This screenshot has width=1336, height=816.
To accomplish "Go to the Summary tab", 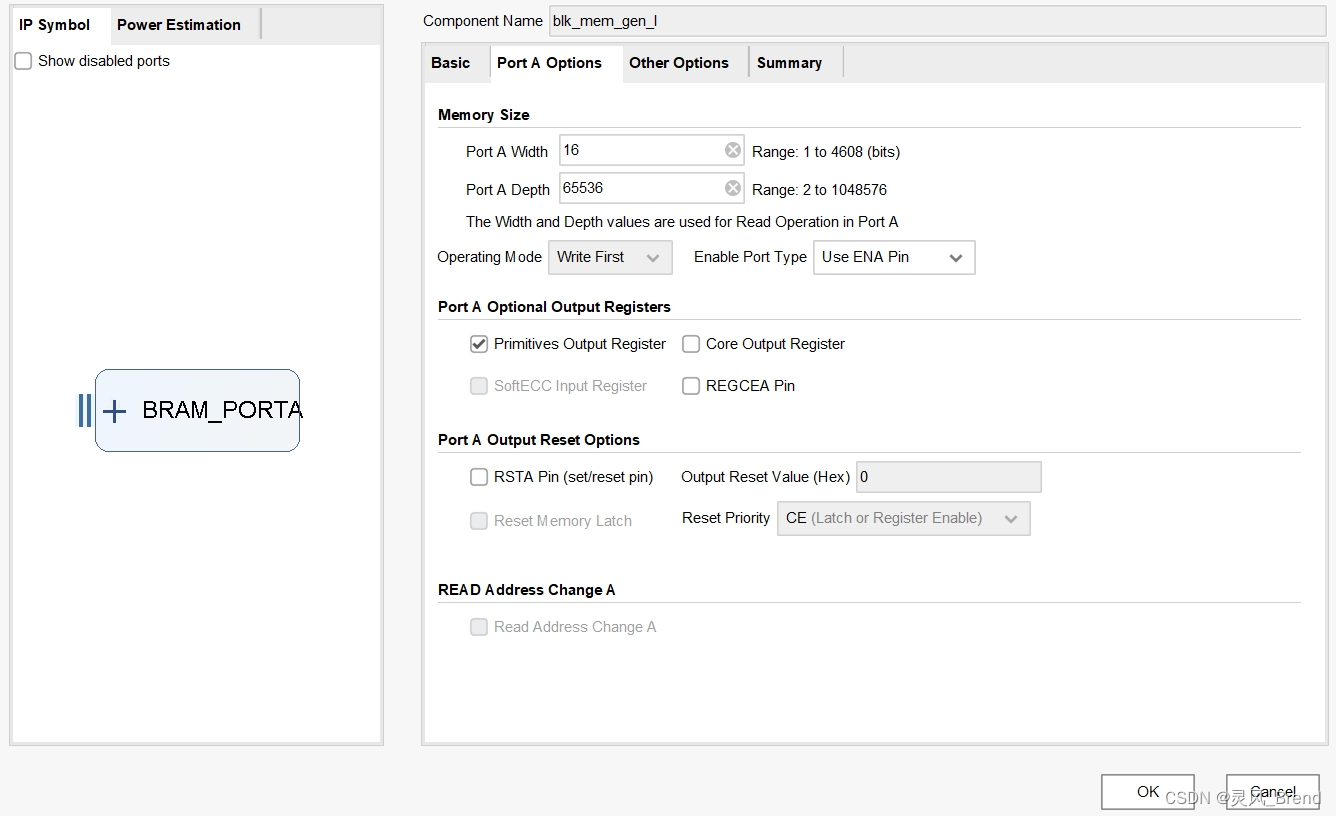I will tap(789, 63).
